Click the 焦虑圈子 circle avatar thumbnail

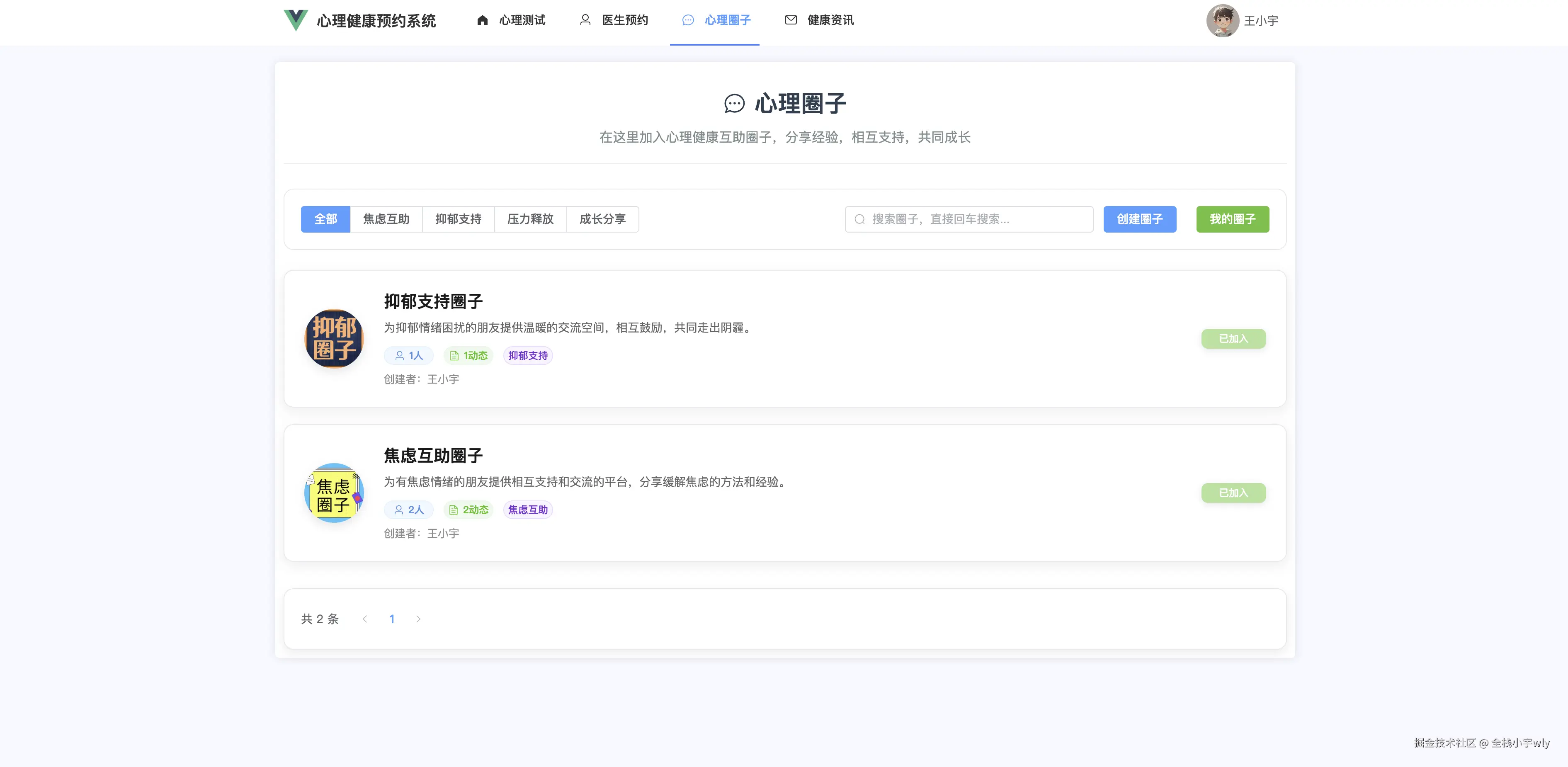point(334,493)
